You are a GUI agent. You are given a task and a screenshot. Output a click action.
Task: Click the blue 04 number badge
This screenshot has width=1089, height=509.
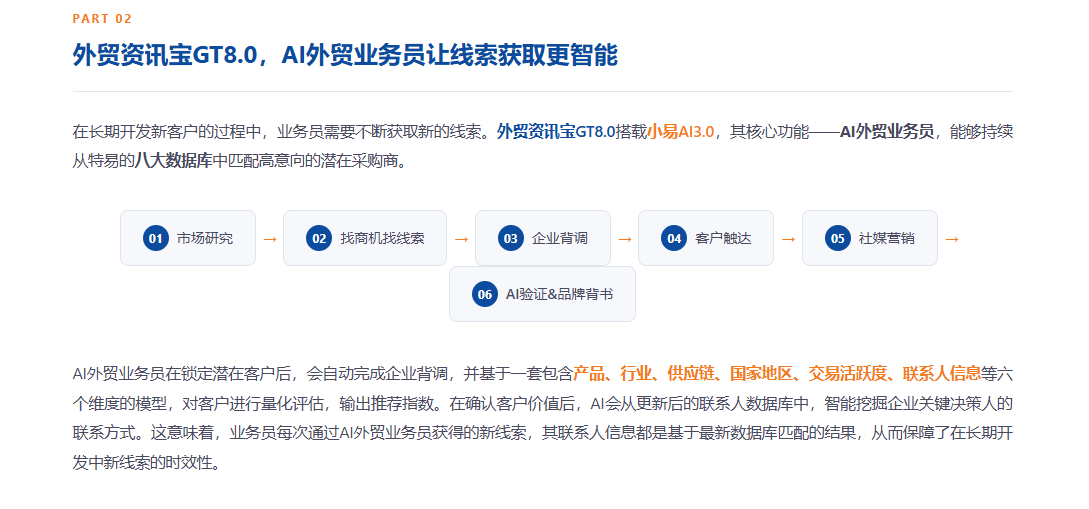click(x=674, y=239)
